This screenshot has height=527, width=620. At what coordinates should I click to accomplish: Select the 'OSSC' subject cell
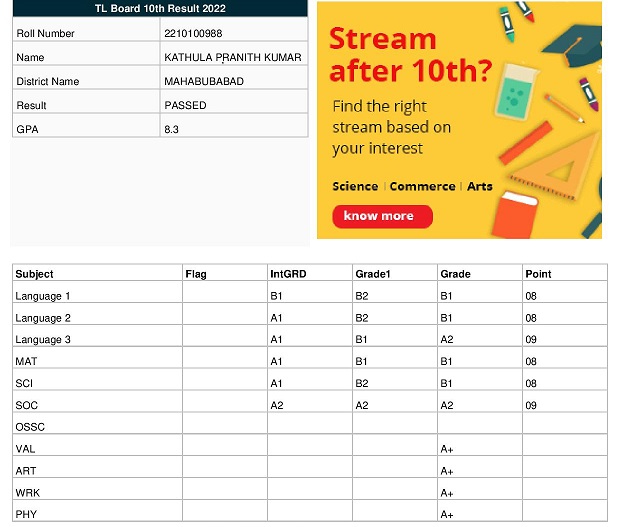click(97, 423)
